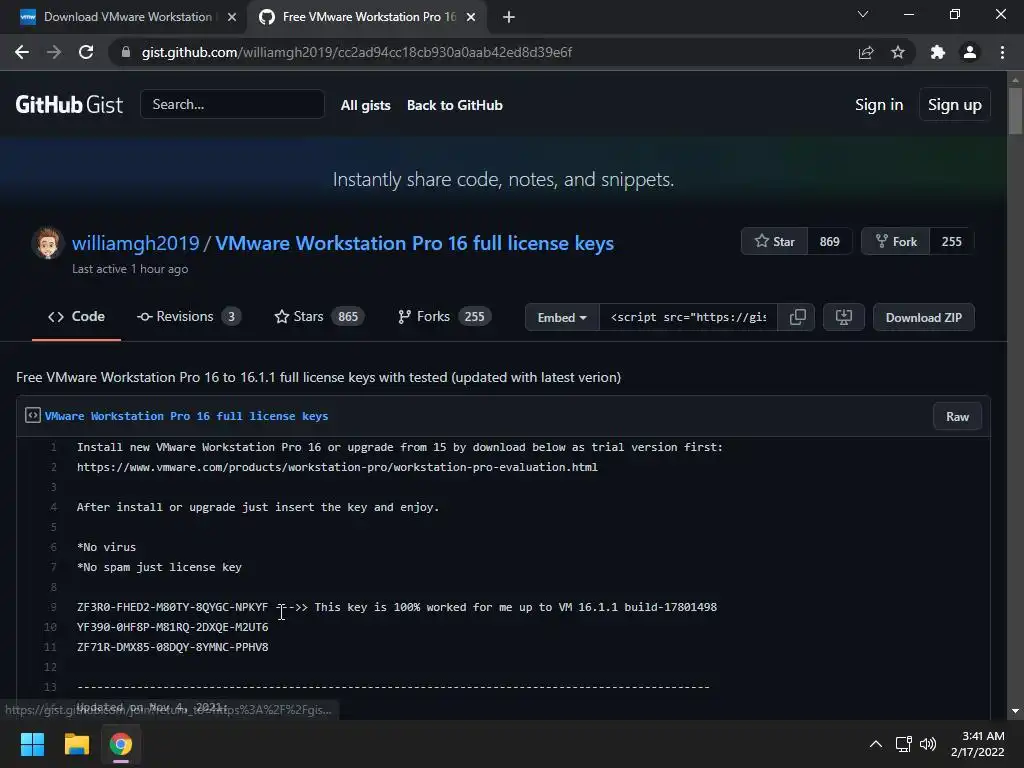
Task: Click the embed script URL field
Action: [x=688, y=317]
